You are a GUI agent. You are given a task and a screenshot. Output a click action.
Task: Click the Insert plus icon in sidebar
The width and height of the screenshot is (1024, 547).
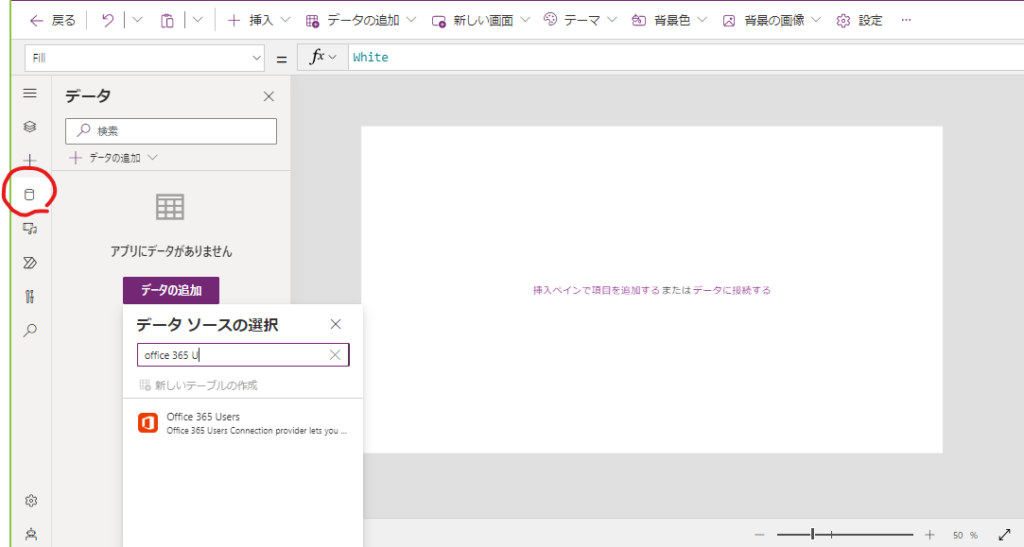coord(30,161)
